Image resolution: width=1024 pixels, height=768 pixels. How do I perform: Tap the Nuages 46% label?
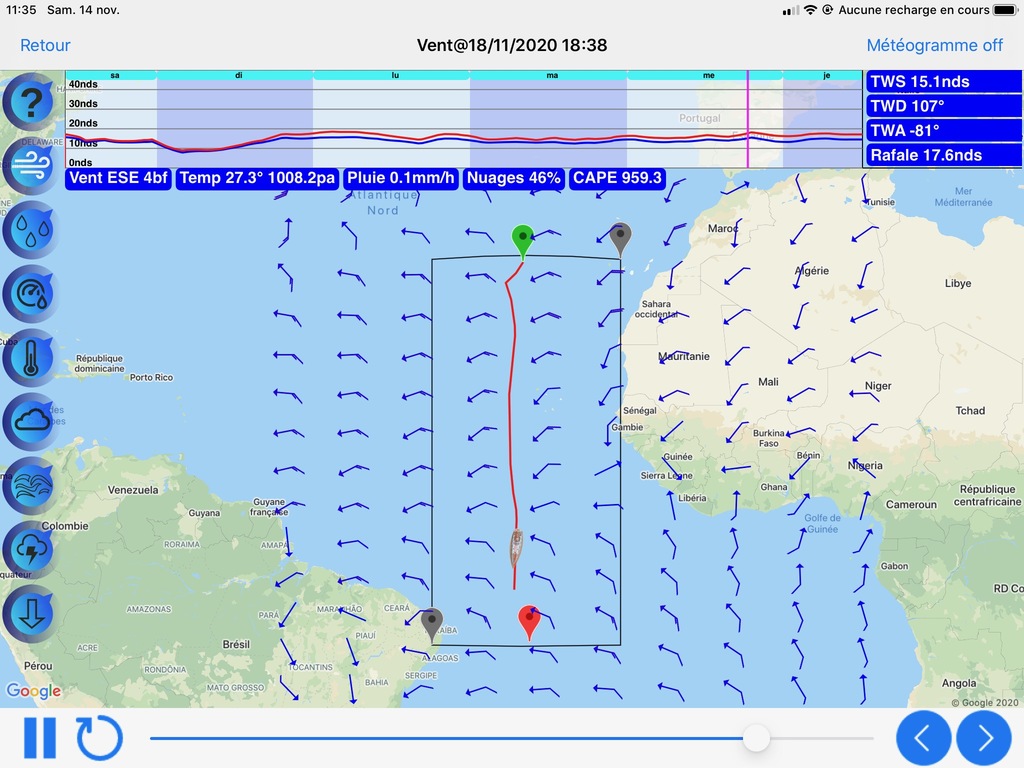coord(513,178)
